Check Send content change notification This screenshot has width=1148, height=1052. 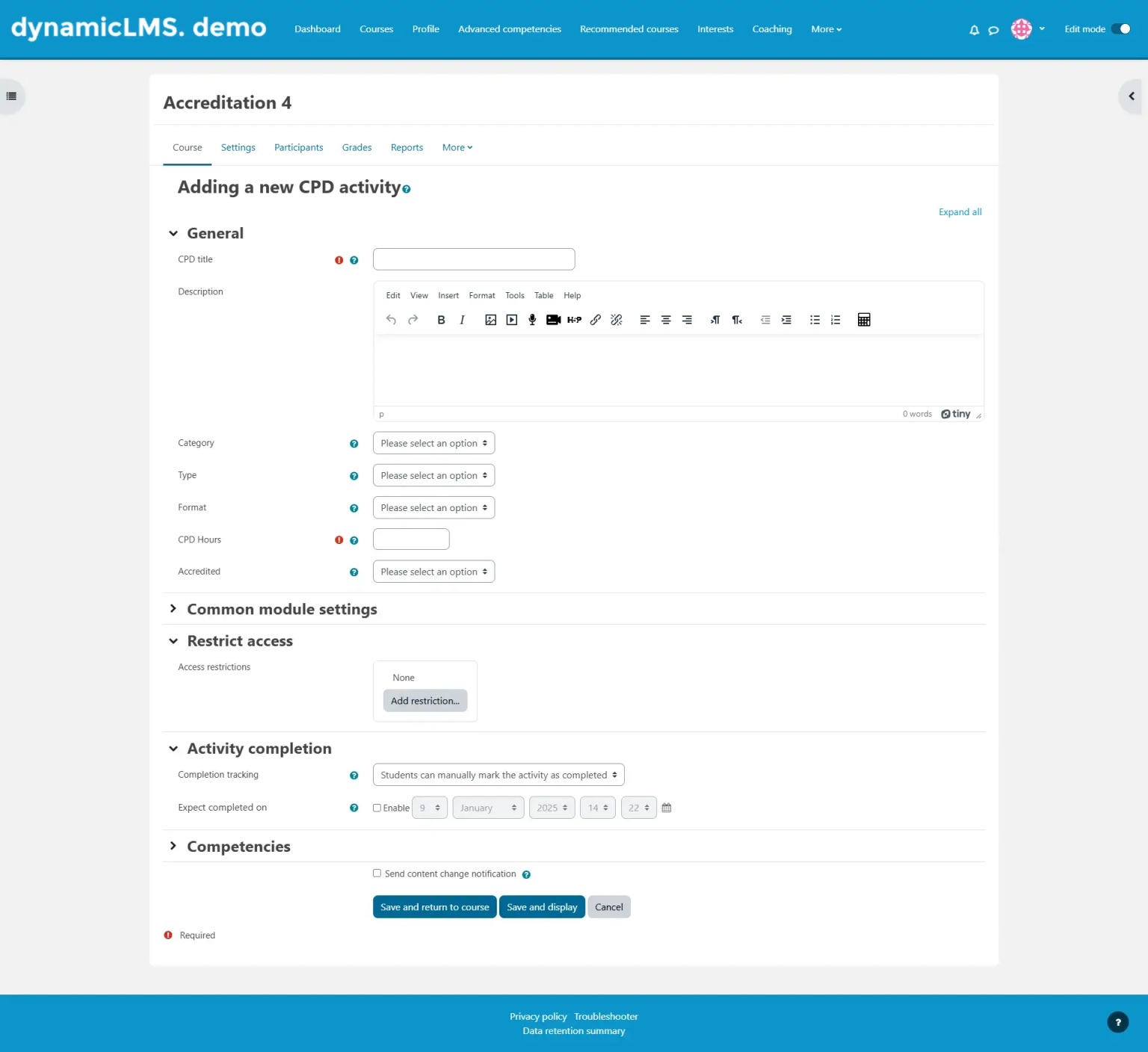tap(377, 873)
